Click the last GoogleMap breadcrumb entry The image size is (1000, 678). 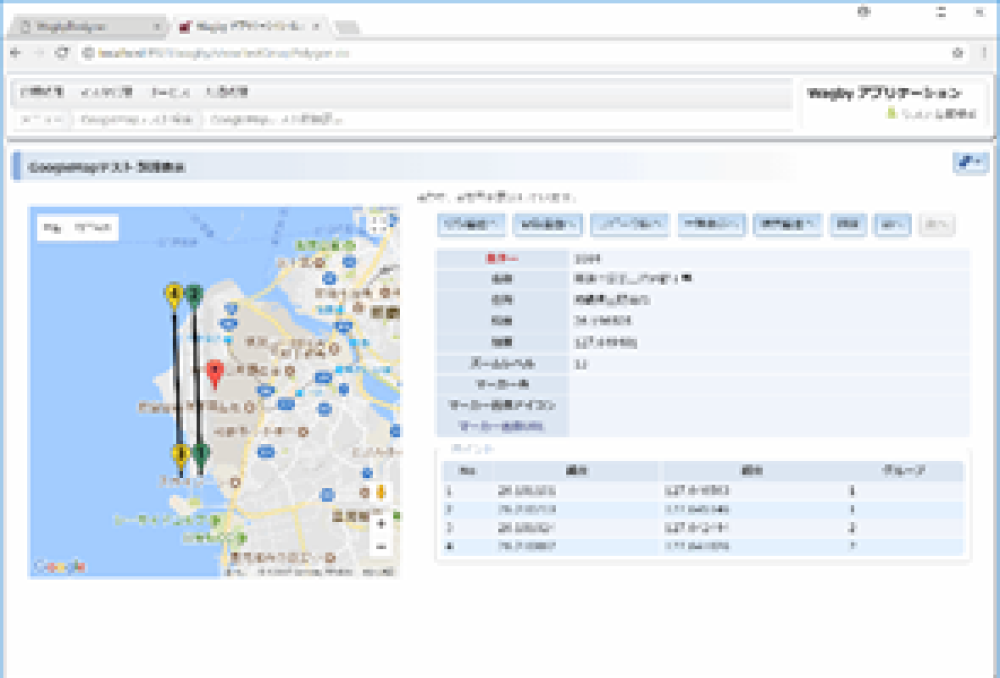click(277, 119)
